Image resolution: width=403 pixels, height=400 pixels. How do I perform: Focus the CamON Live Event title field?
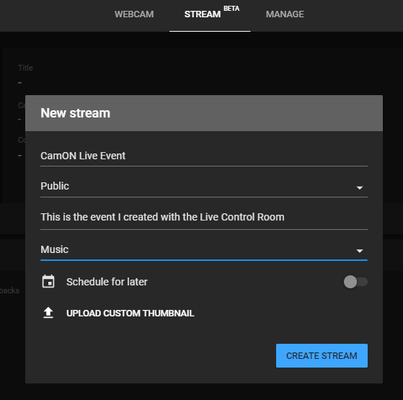204,156
